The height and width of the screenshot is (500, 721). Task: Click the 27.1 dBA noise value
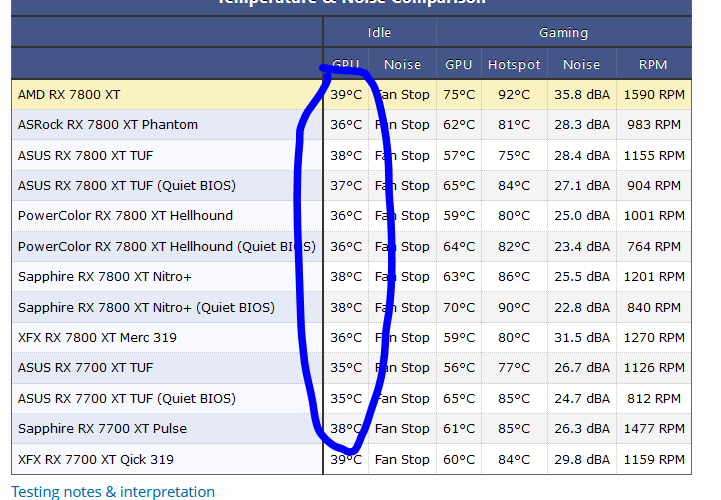pyautogui.click(x=582, y=186)
